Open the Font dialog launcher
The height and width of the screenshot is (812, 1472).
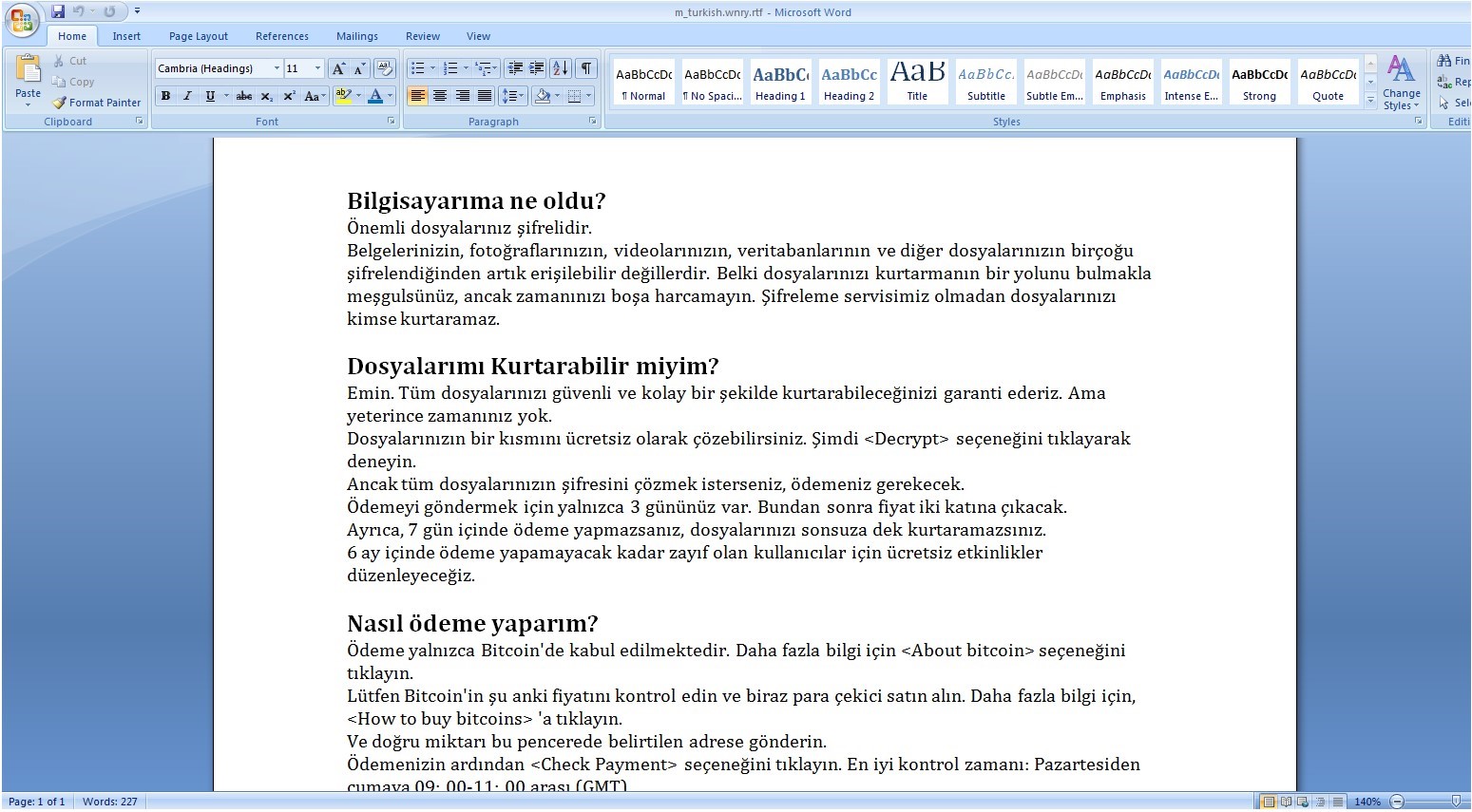point(391,122)
